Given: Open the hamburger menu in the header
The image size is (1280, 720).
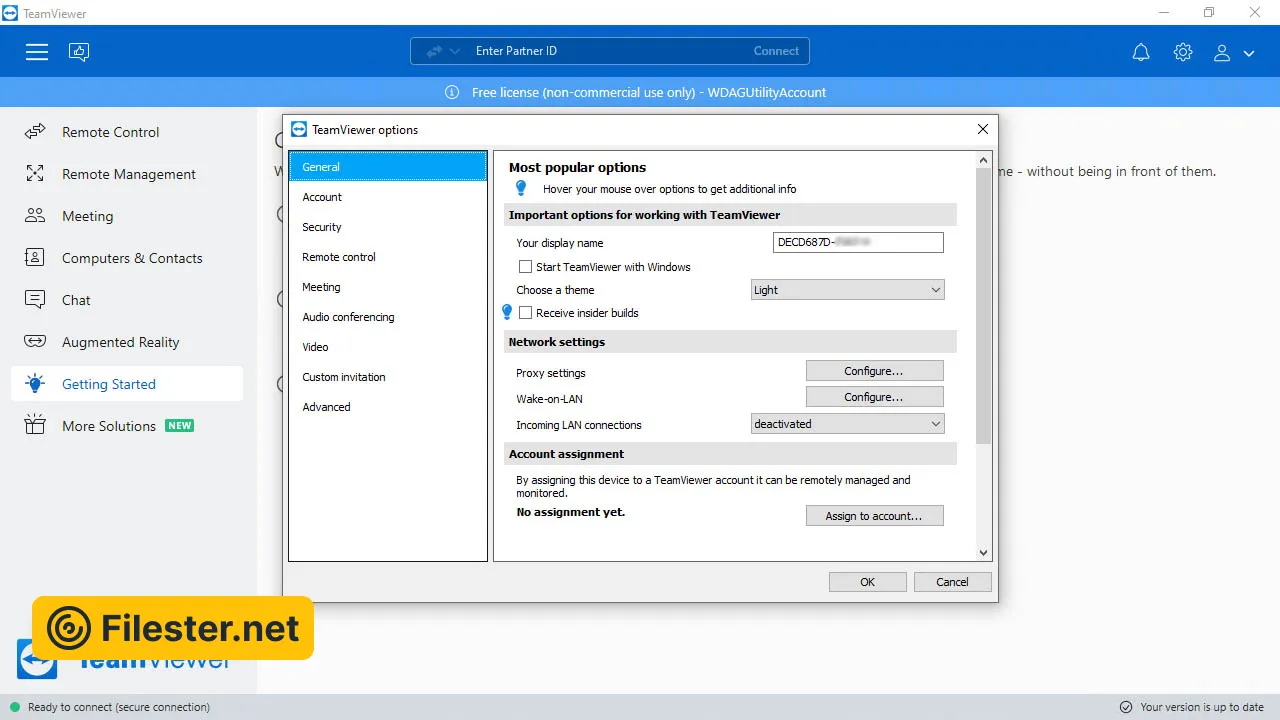Looking at the screenshot, I should pos(37,52).
